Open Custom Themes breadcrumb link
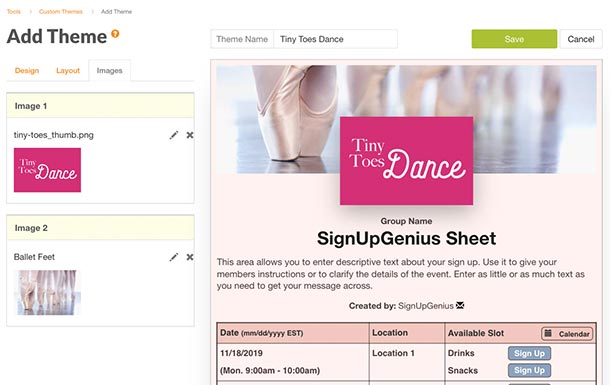Viewport: 610px width, 385px height. click(61, 12)
